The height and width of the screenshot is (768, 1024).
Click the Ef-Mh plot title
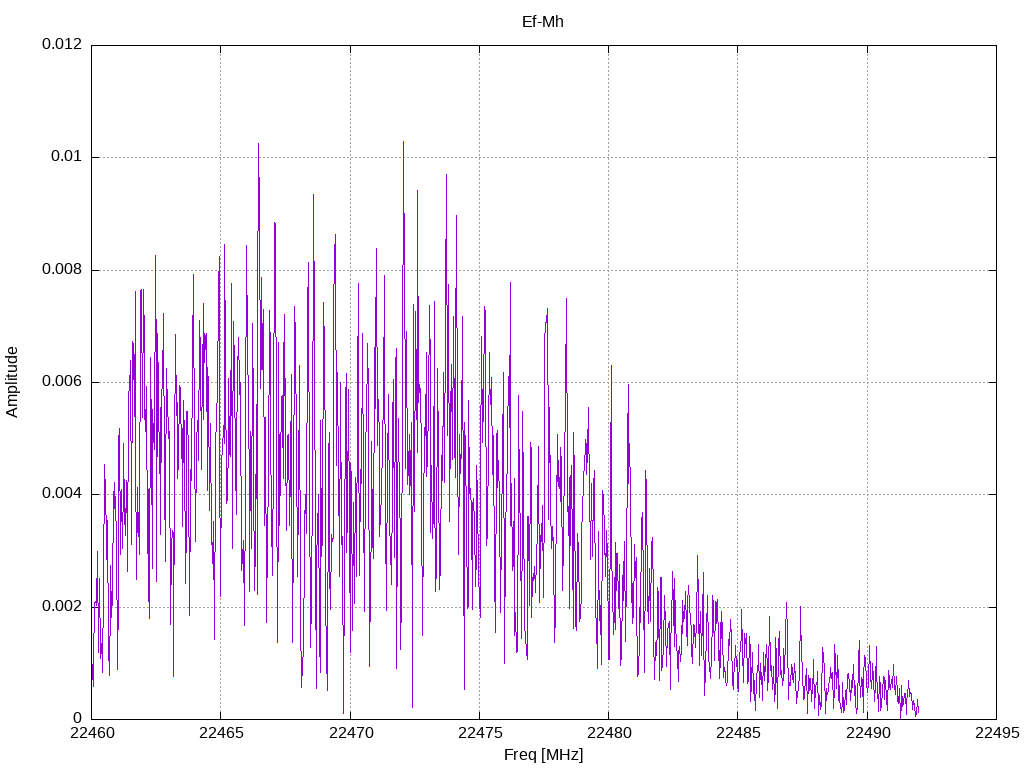pyautogui.click(x=543, y=22)
